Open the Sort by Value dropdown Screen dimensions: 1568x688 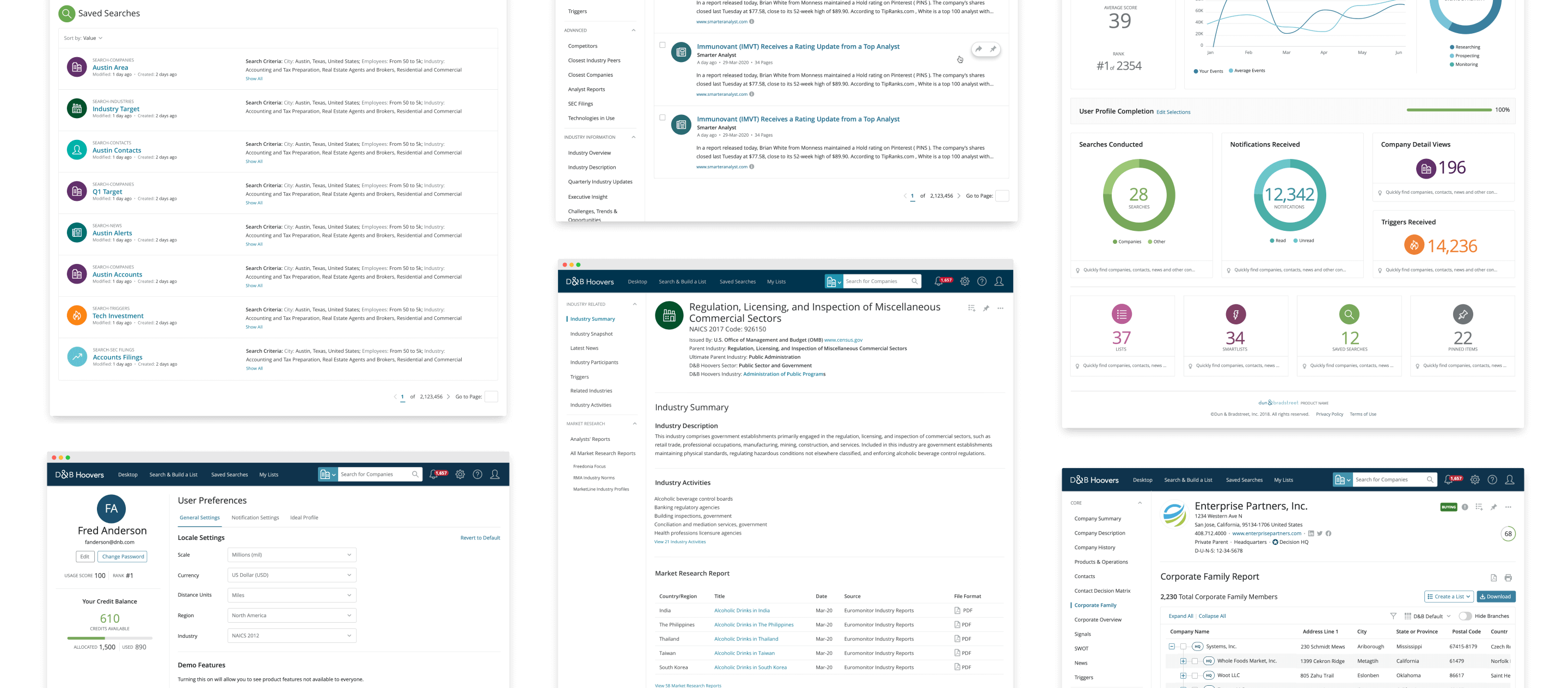pyautogui.click(x=93, y=38)
